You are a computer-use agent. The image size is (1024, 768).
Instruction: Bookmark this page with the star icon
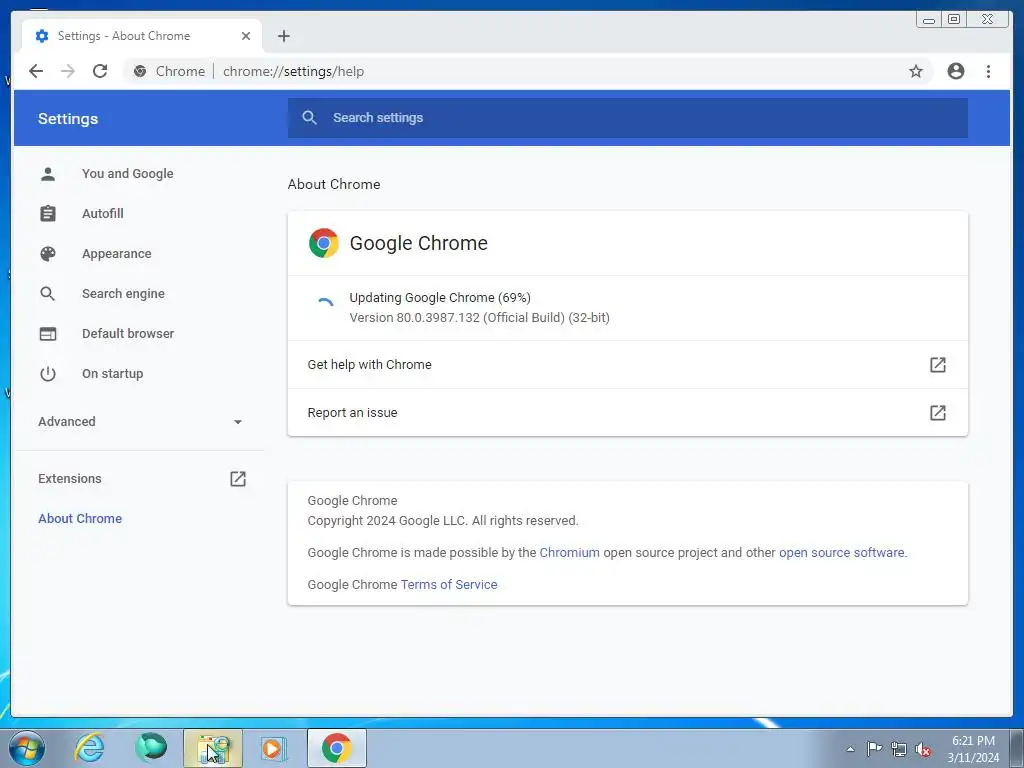tap(916, 71)
